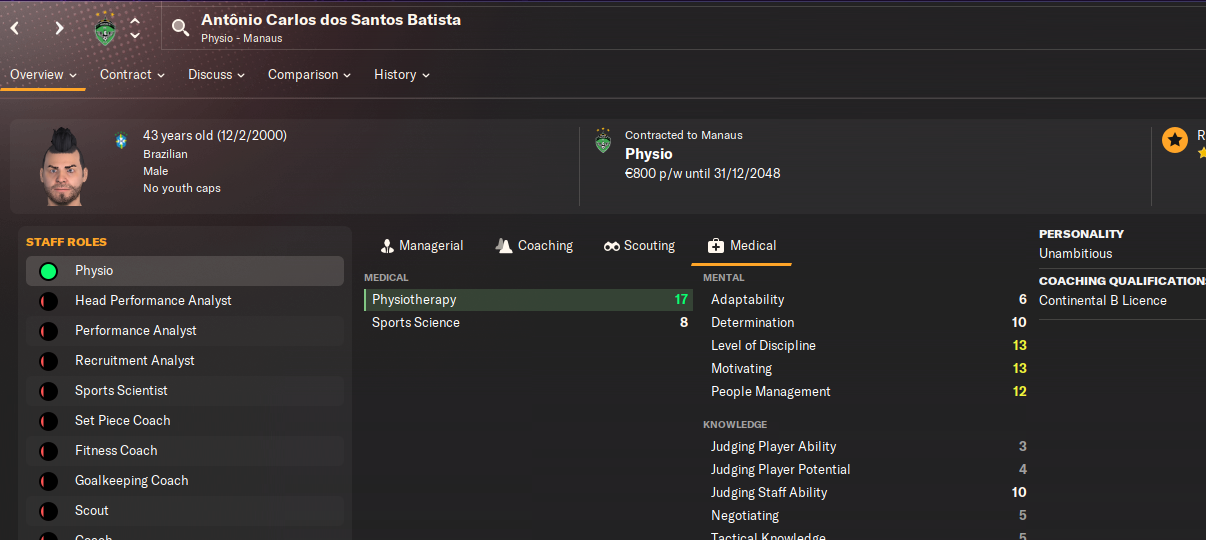Go back using the left arrow
Screen dimensions: 1206x540
(15, 28)
